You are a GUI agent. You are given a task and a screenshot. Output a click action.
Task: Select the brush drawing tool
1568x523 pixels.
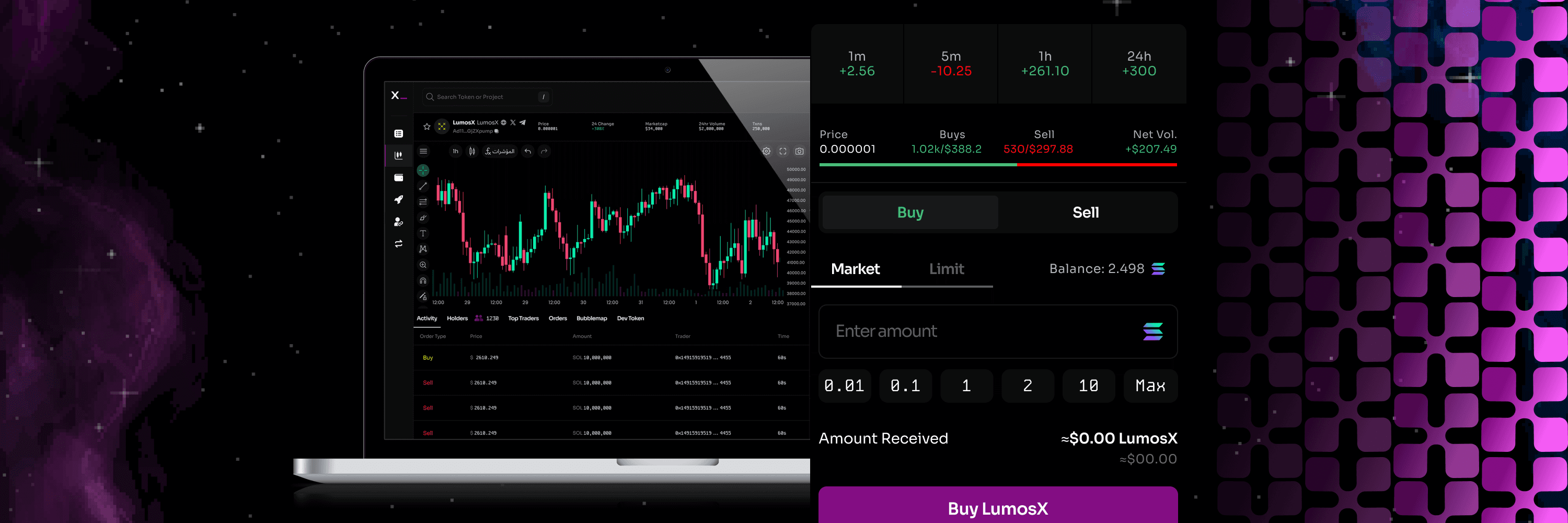[423, 218]
